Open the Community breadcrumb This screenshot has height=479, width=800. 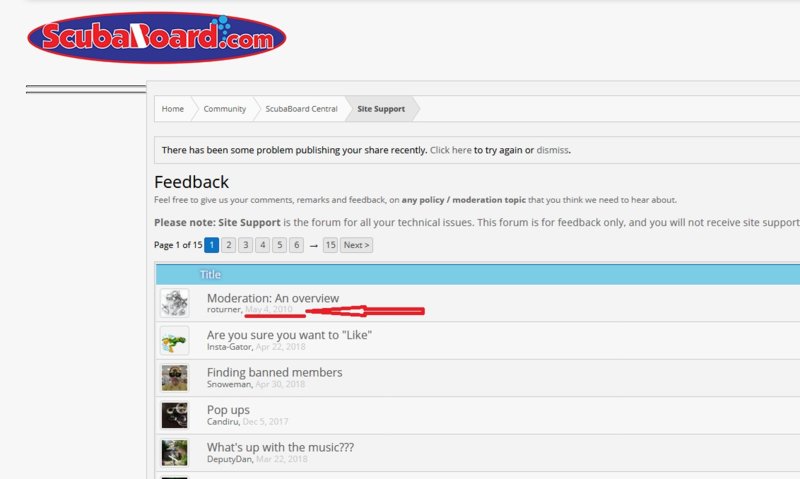pos(224,109)
